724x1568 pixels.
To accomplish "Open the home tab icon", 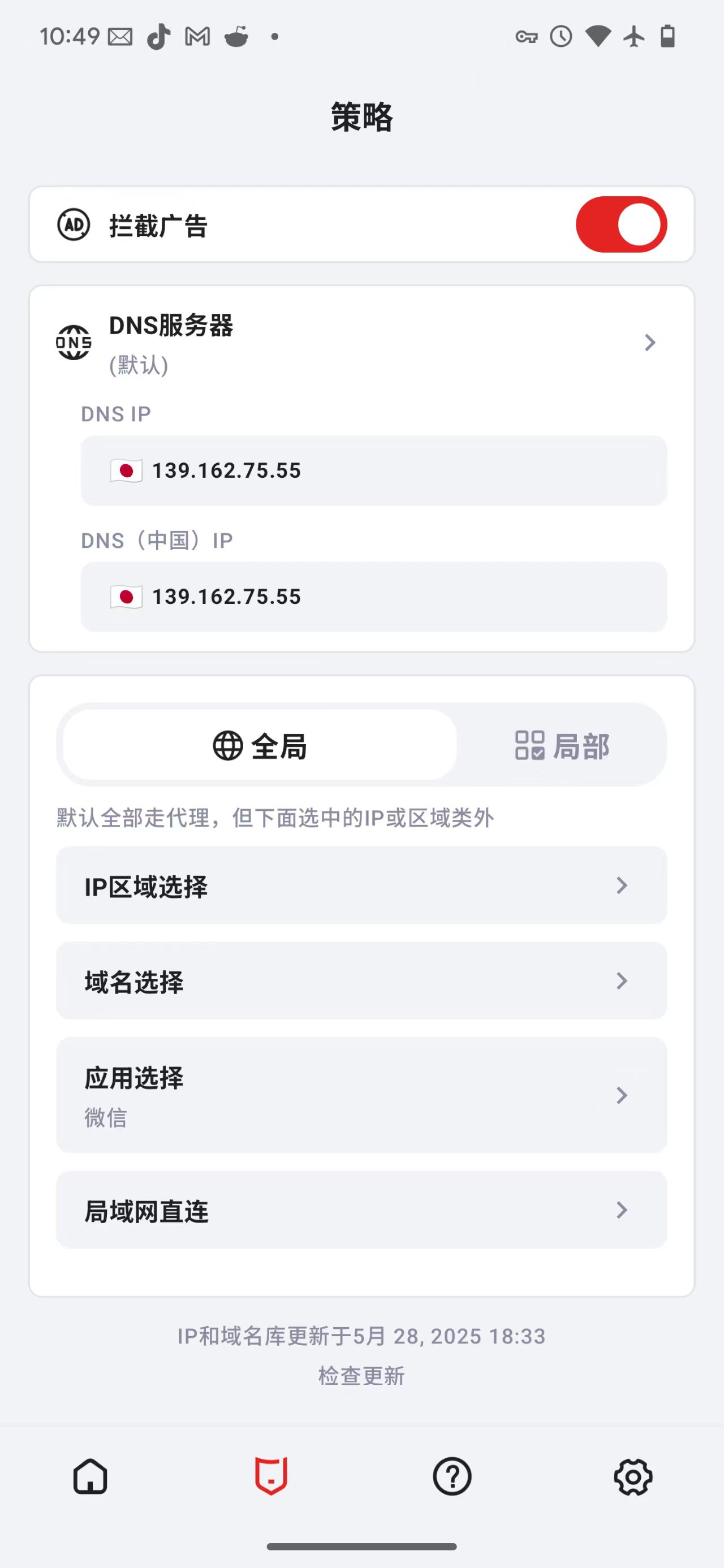I will click(x=90, y=1476).
